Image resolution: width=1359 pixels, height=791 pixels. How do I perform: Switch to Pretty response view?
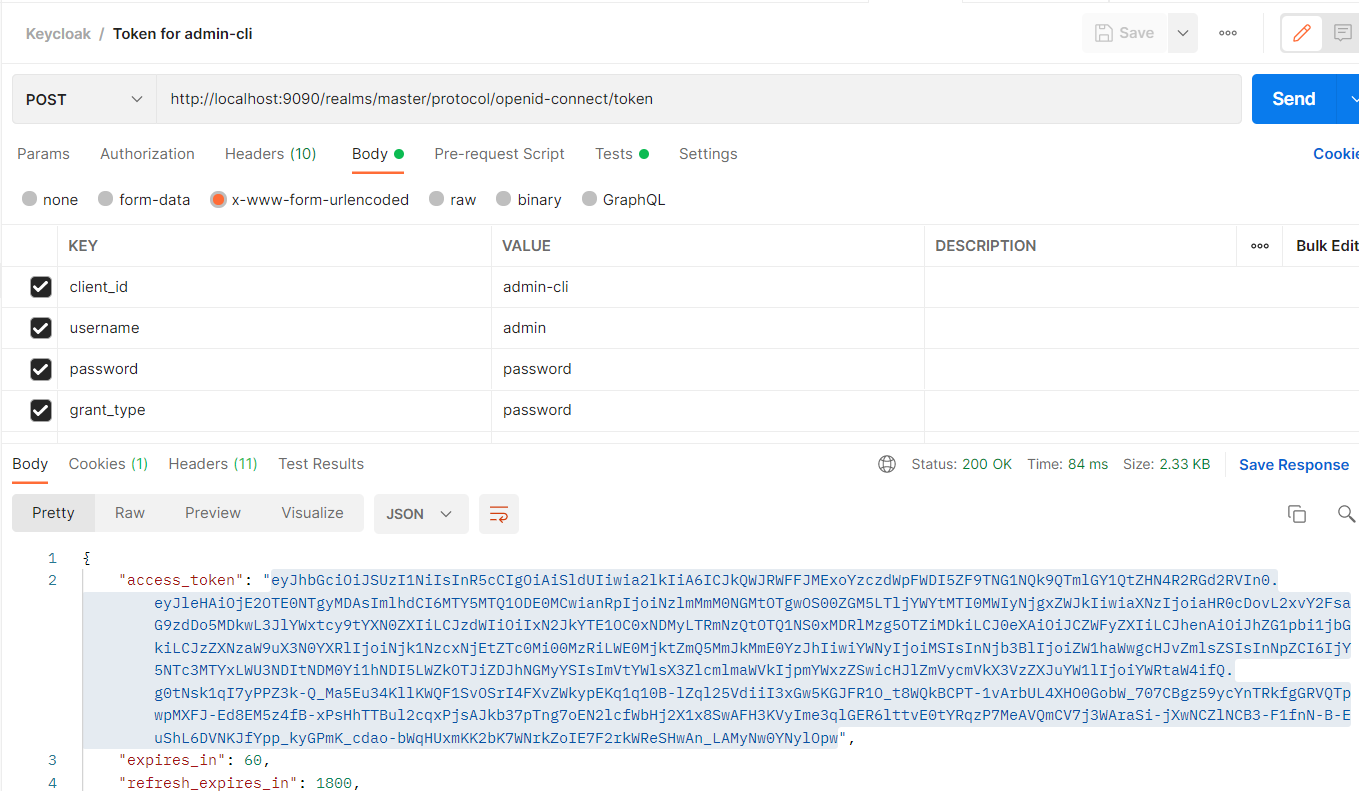tap(53, 513)
